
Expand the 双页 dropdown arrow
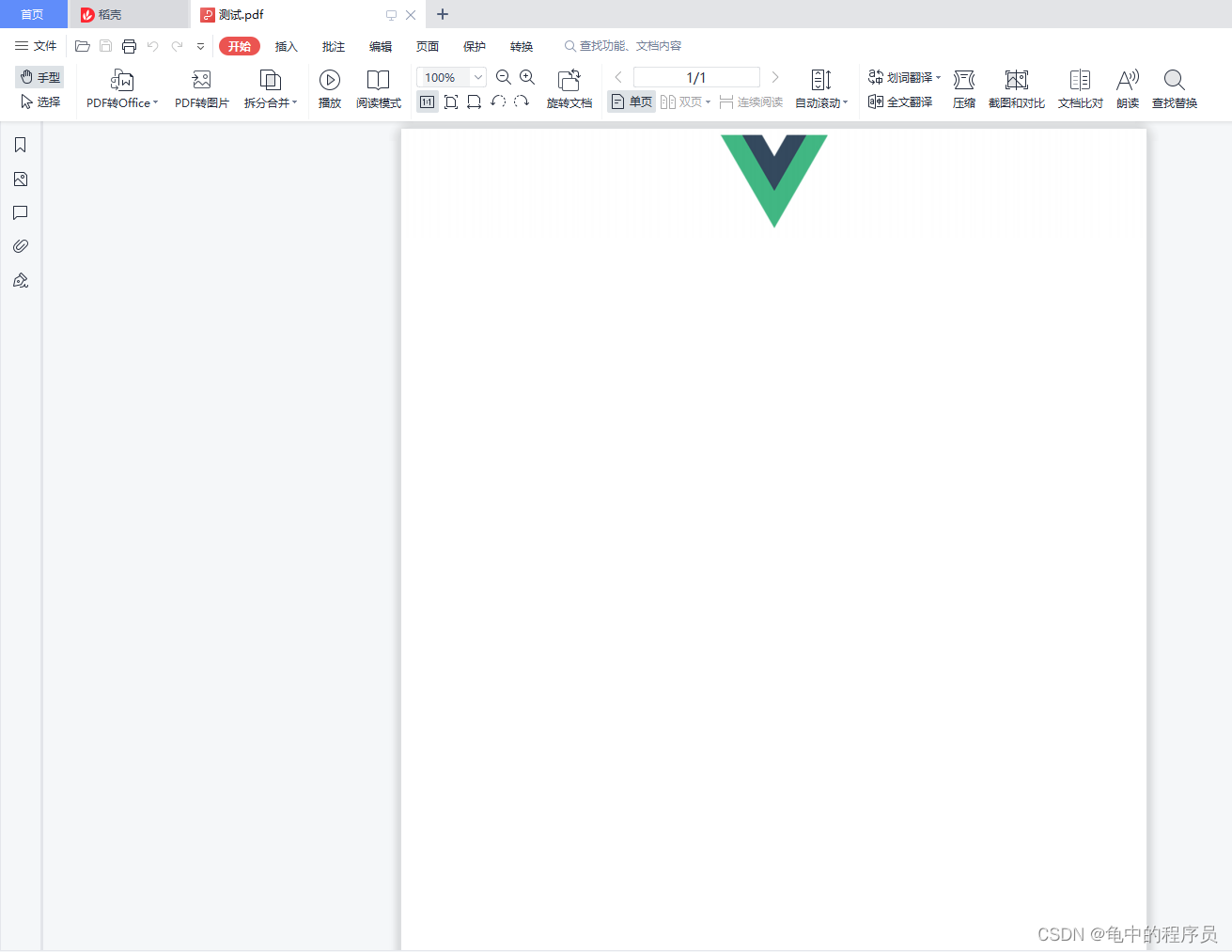pyautogui.click(x=708, y=101)
